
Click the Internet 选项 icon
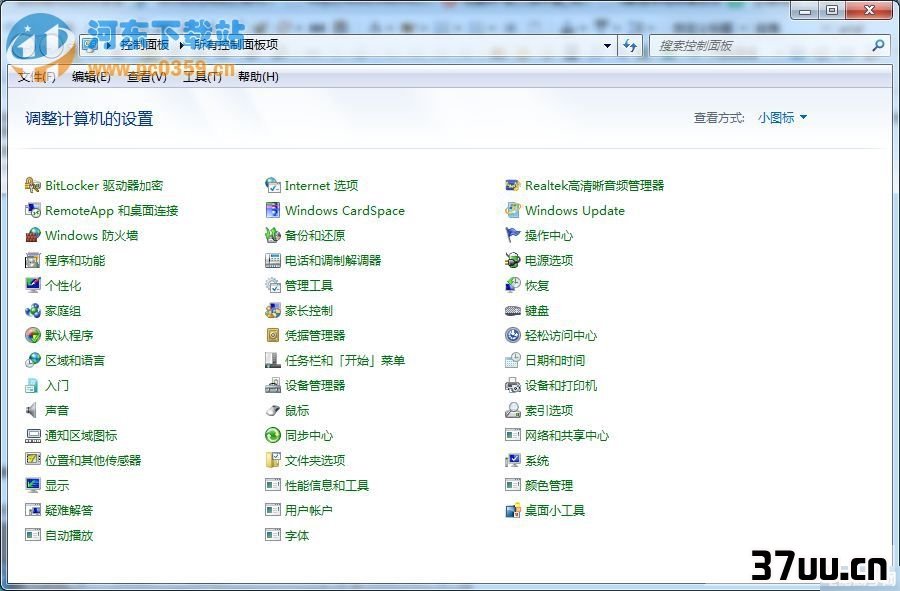tap(273, 185)
